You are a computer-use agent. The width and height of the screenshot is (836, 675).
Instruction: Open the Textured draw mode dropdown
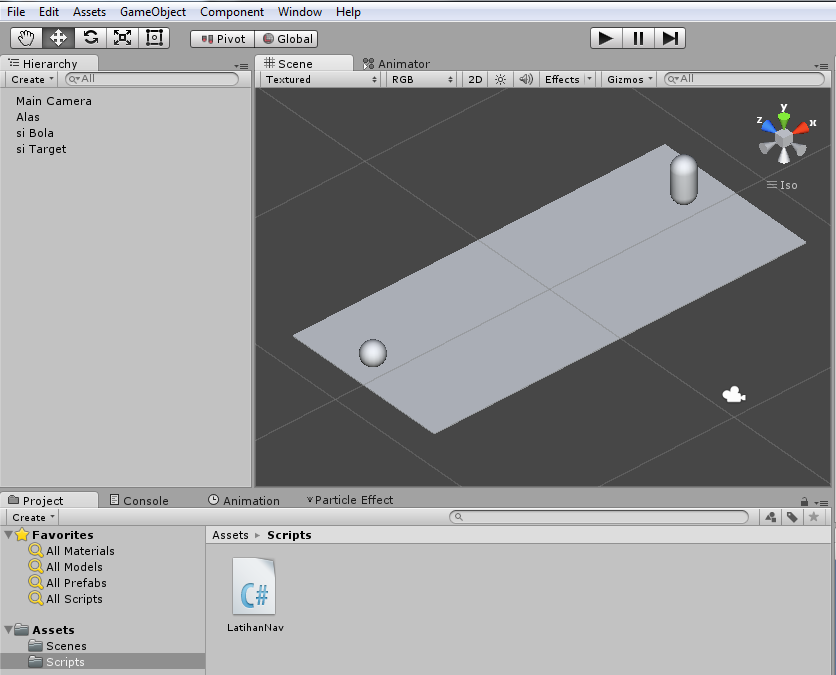pyautogui.click(x=318, y=79)
